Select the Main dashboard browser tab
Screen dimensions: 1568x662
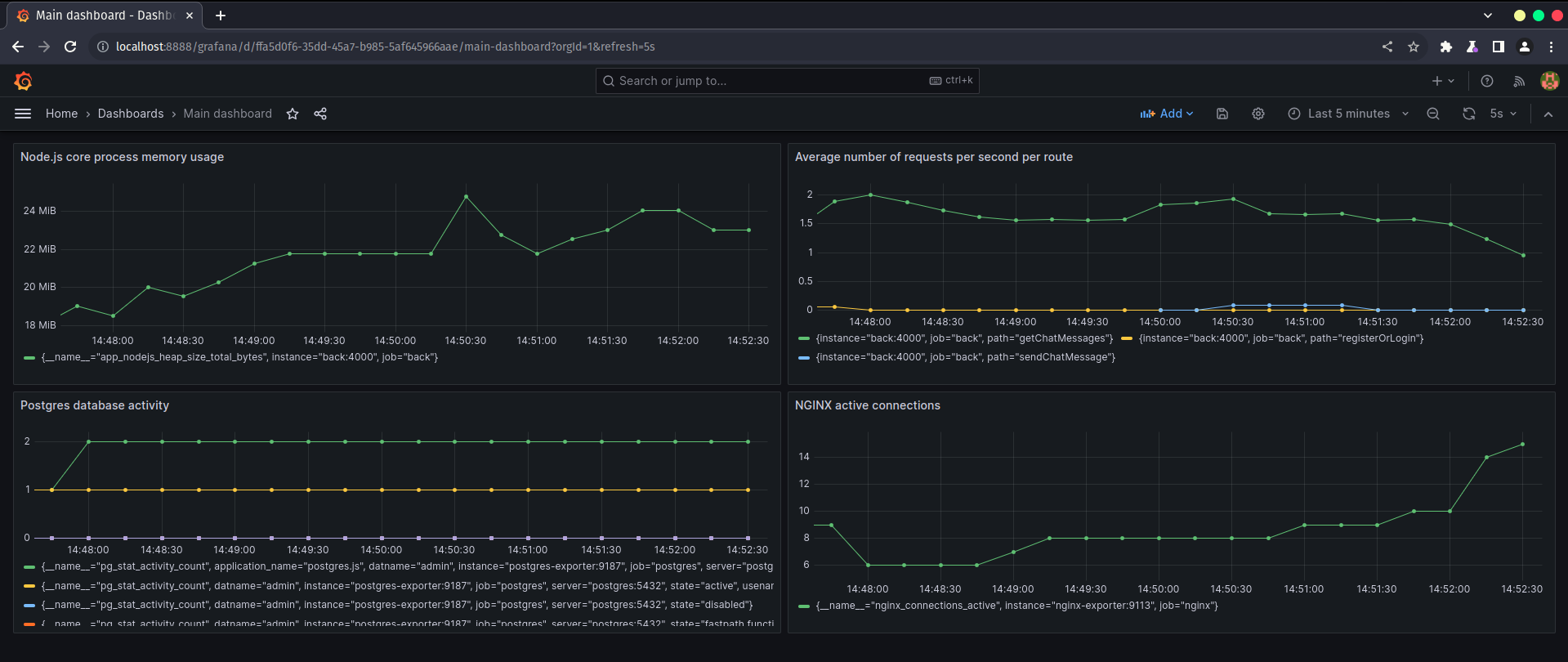[x=104, y=16]
